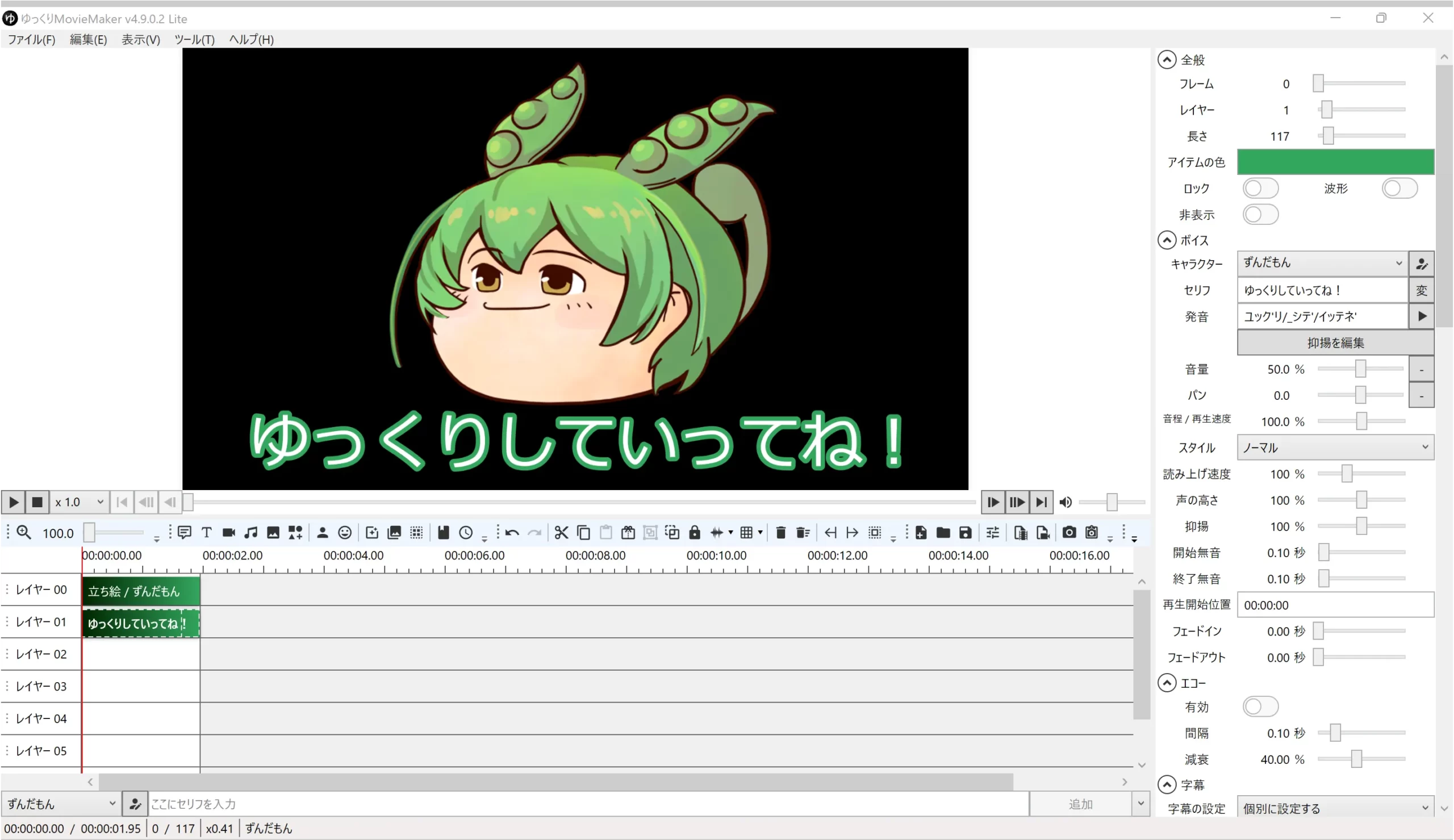Open the スタイル dropdown showing ノーマル
1454x840 pixels.
coord(1336,447)
